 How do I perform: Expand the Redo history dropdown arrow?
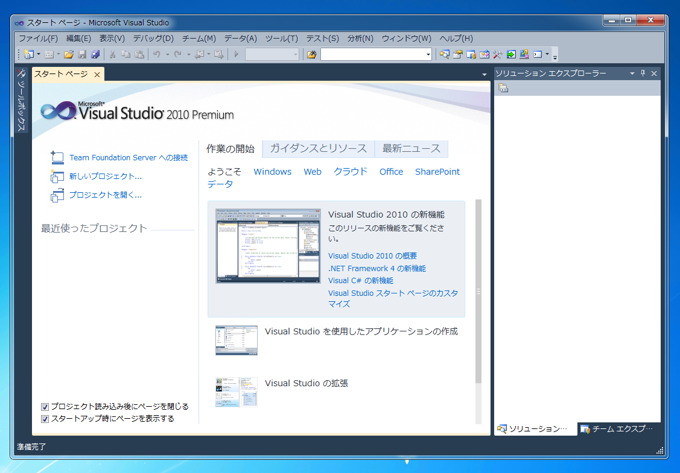coord(188,54)
